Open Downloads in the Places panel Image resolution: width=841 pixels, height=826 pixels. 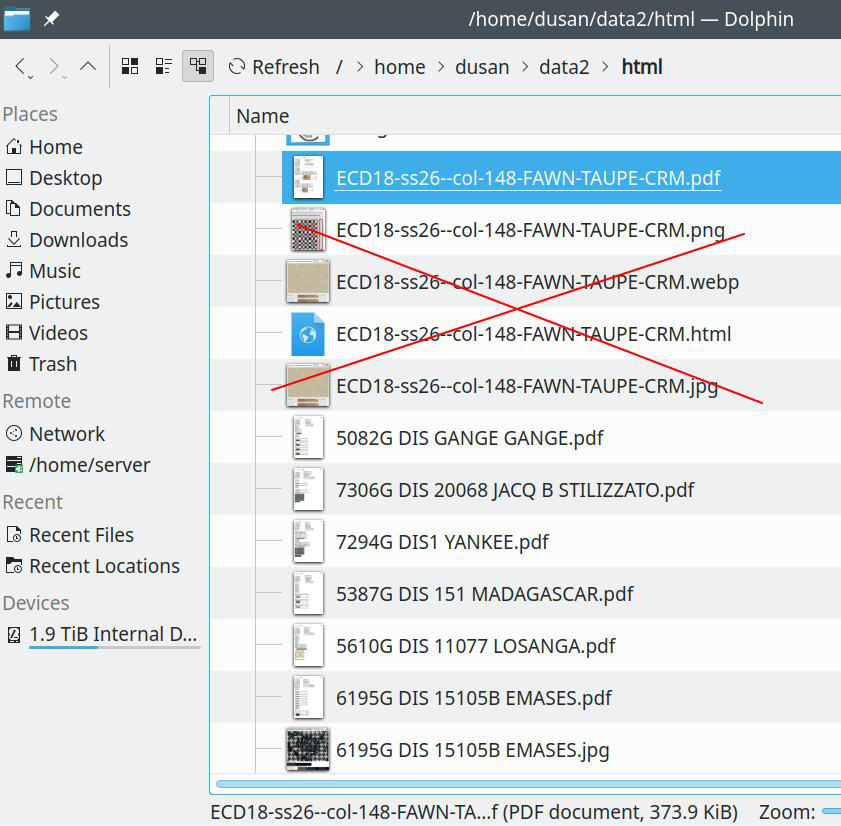point(78,240)
